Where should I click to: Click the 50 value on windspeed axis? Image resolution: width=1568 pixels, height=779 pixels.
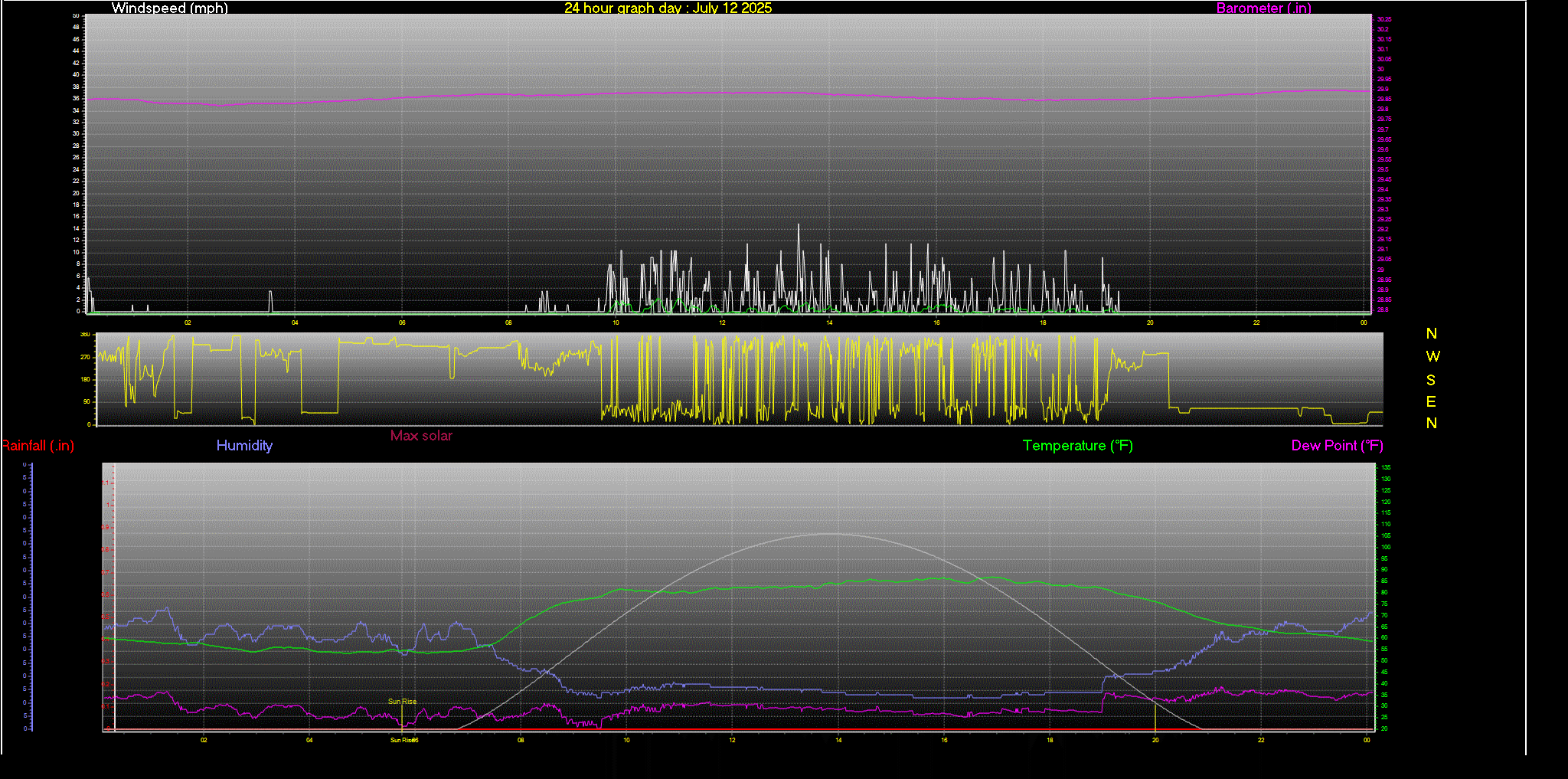[76, 15]
